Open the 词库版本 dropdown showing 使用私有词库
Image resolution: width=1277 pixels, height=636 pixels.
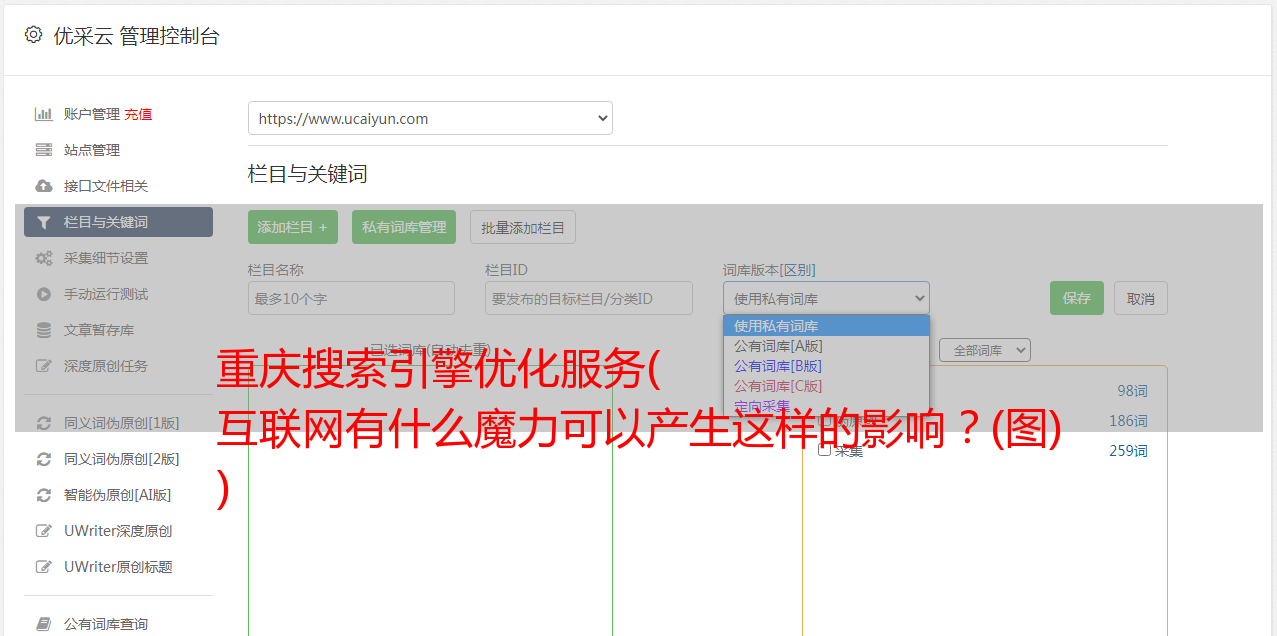coord(826,298)
